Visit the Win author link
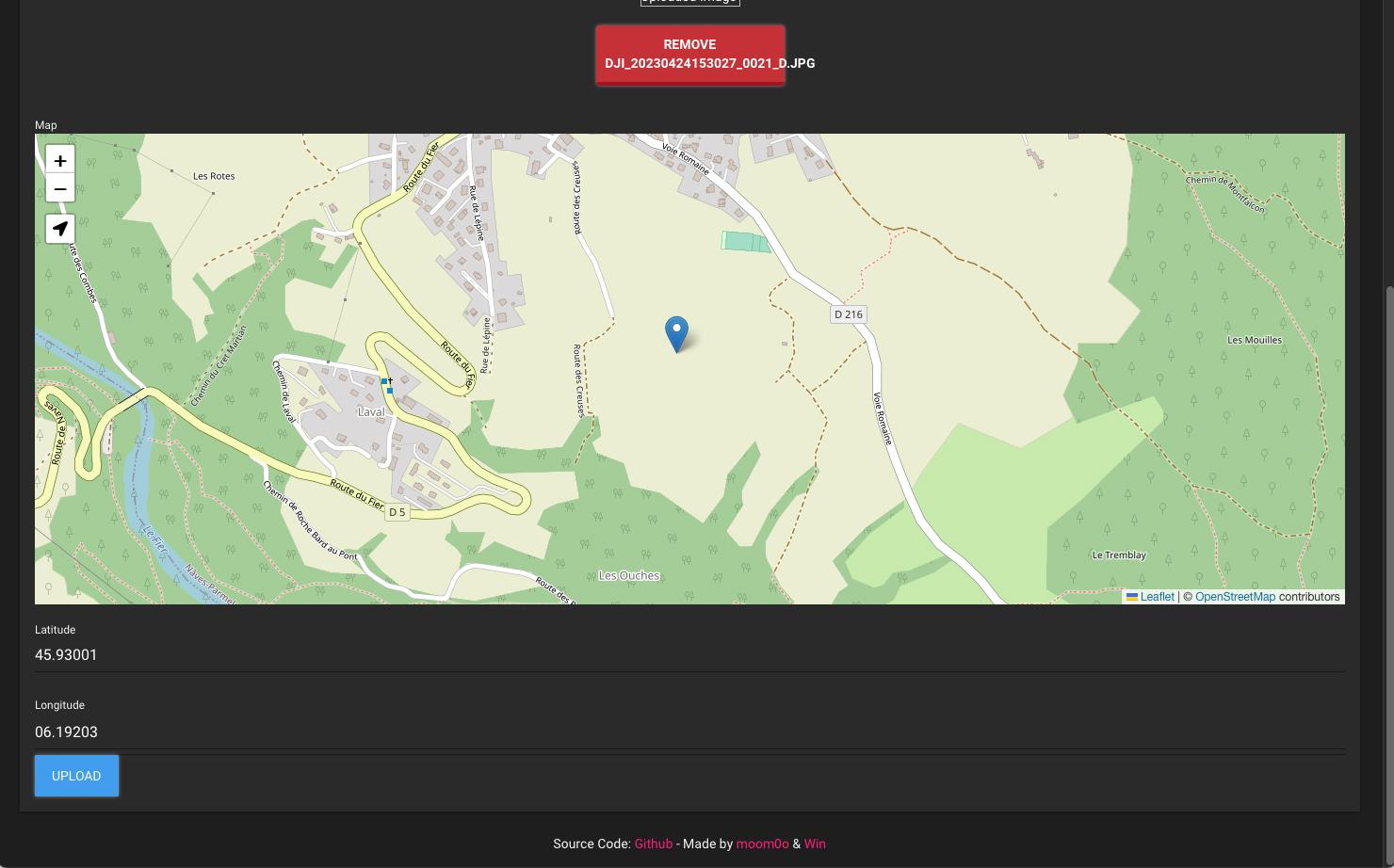This screenshot has height=868, width=1394. [815, 844]
